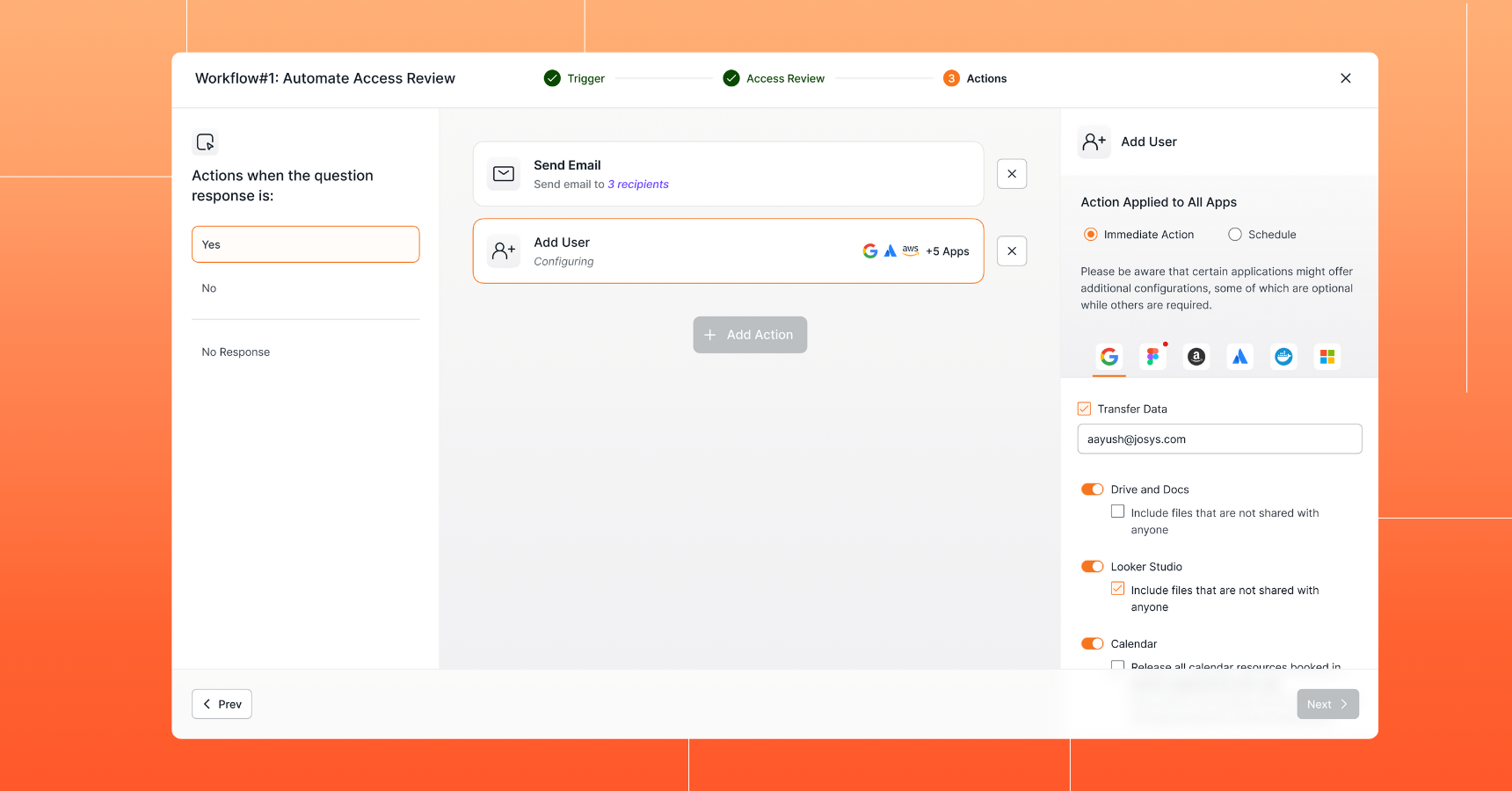Uncheck the Transfer Data checkbox
The height and width of the screenshot is (791, 1512).
pos(1085,409)
